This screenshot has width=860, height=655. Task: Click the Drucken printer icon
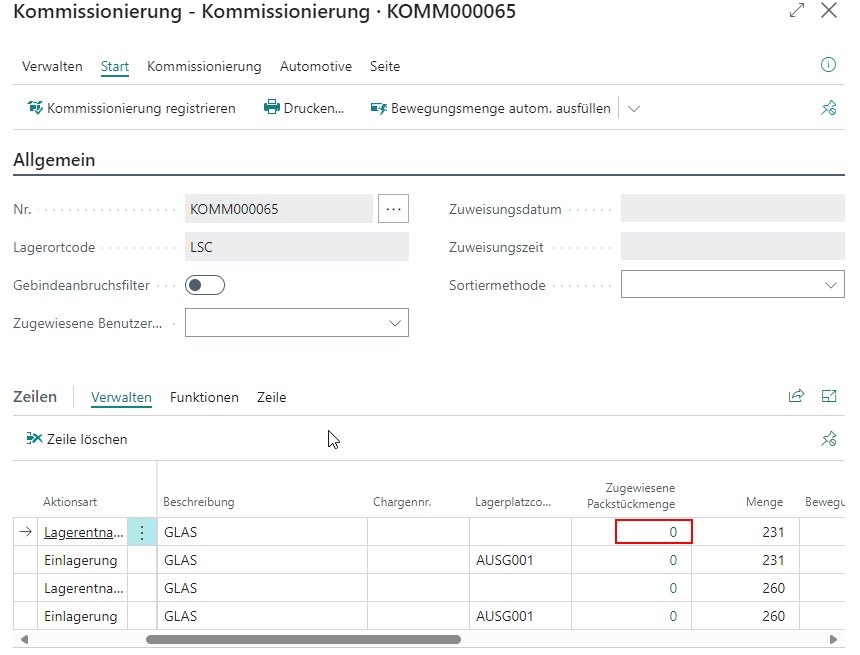point(272,108)
